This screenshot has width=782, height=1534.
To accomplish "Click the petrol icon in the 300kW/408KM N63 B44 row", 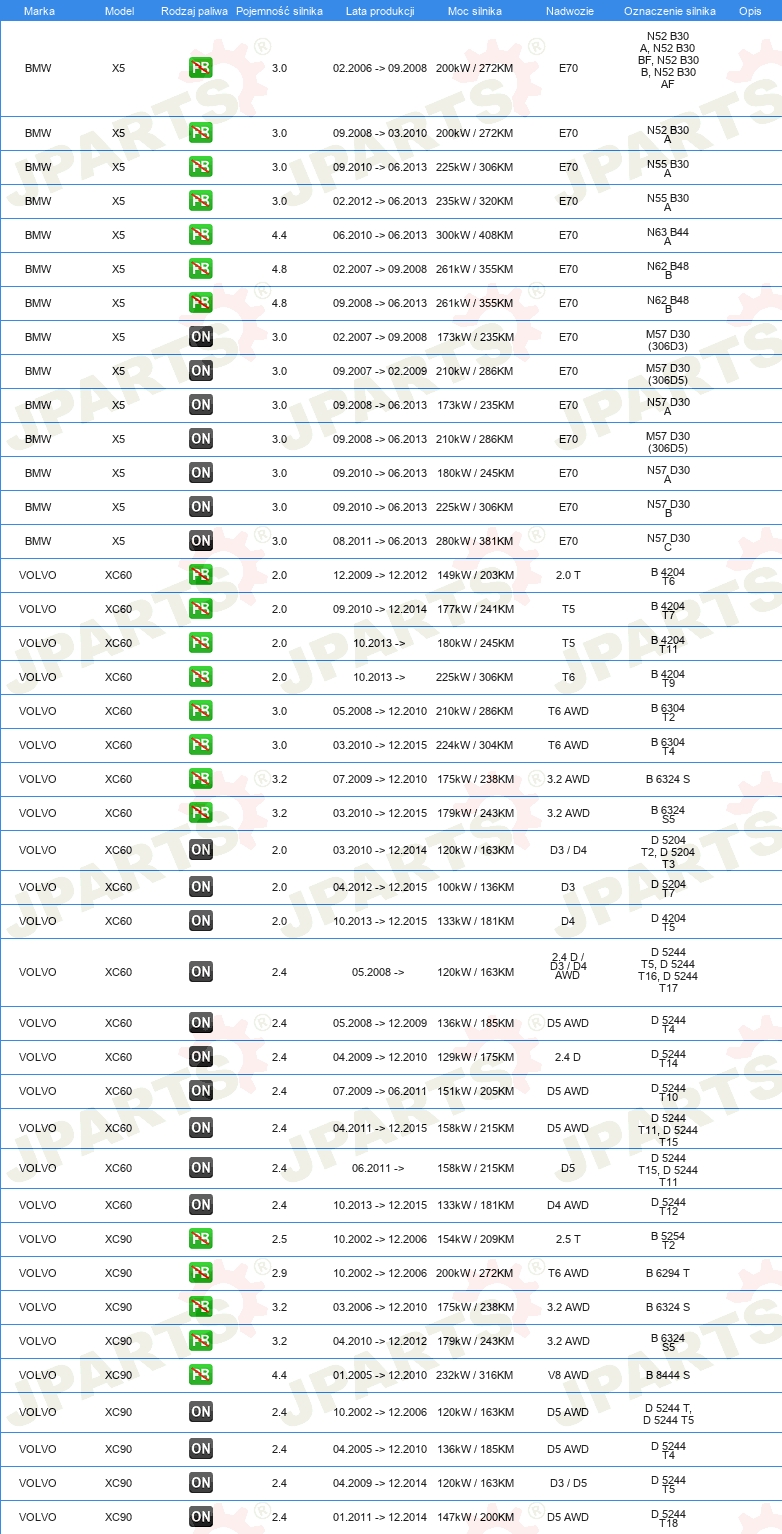I will pos(201,235).
